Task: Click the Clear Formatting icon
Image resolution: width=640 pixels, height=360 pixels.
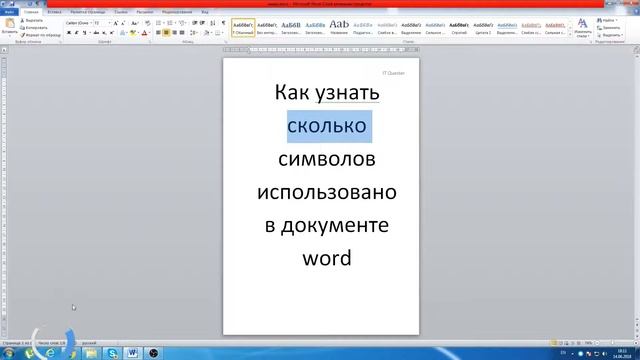Action: click(x=148, y=23)
